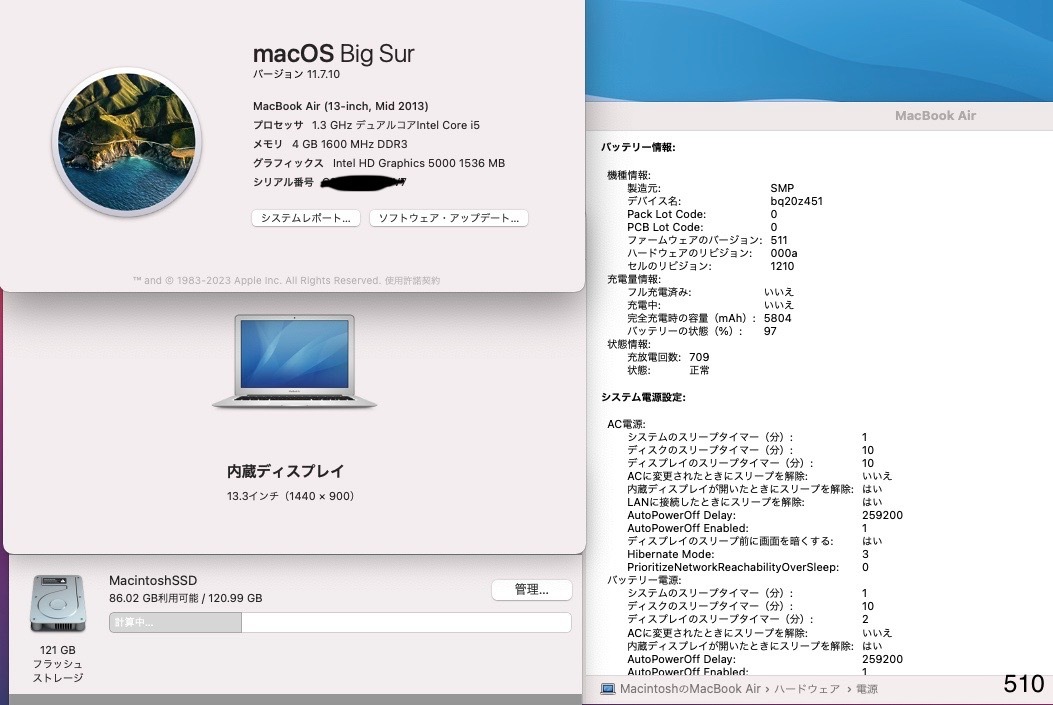Screen dimensions: 1053x705
Task: Click the バージョン 11.7.10 text
Action: (296, 74)
